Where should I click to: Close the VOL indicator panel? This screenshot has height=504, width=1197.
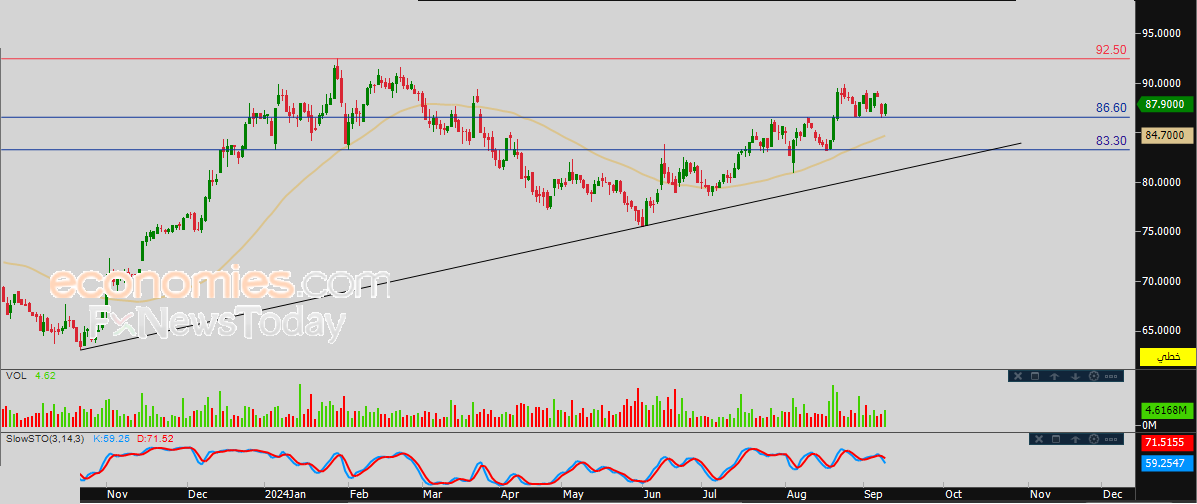[x=1018, y=376]
